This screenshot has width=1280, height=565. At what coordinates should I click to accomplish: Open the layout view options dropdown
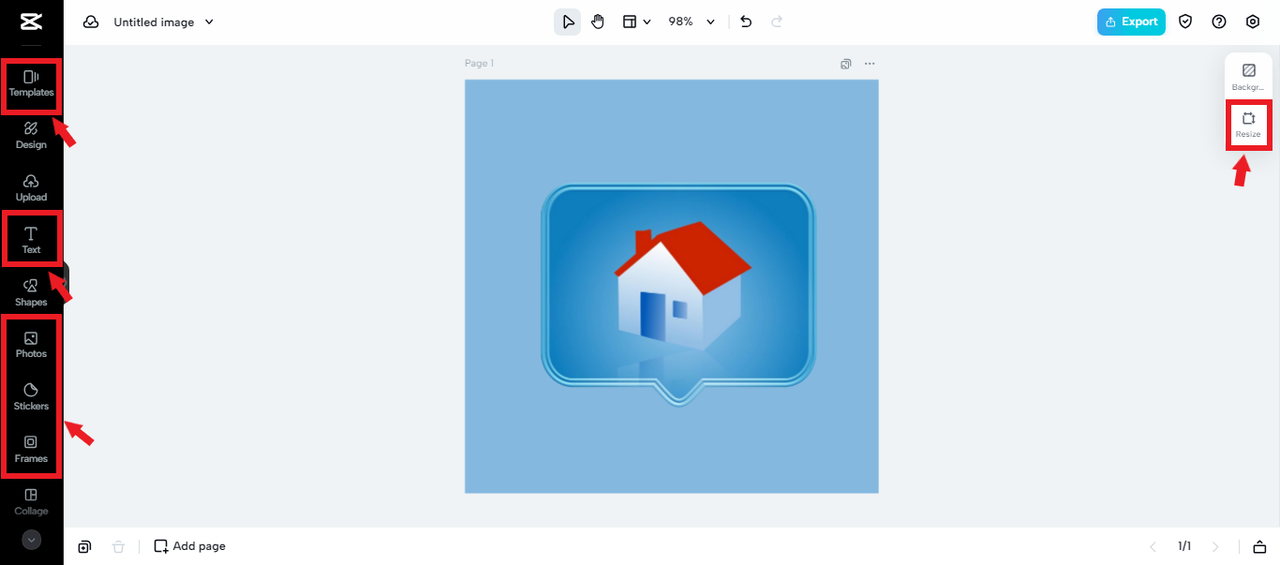(636, 21)
